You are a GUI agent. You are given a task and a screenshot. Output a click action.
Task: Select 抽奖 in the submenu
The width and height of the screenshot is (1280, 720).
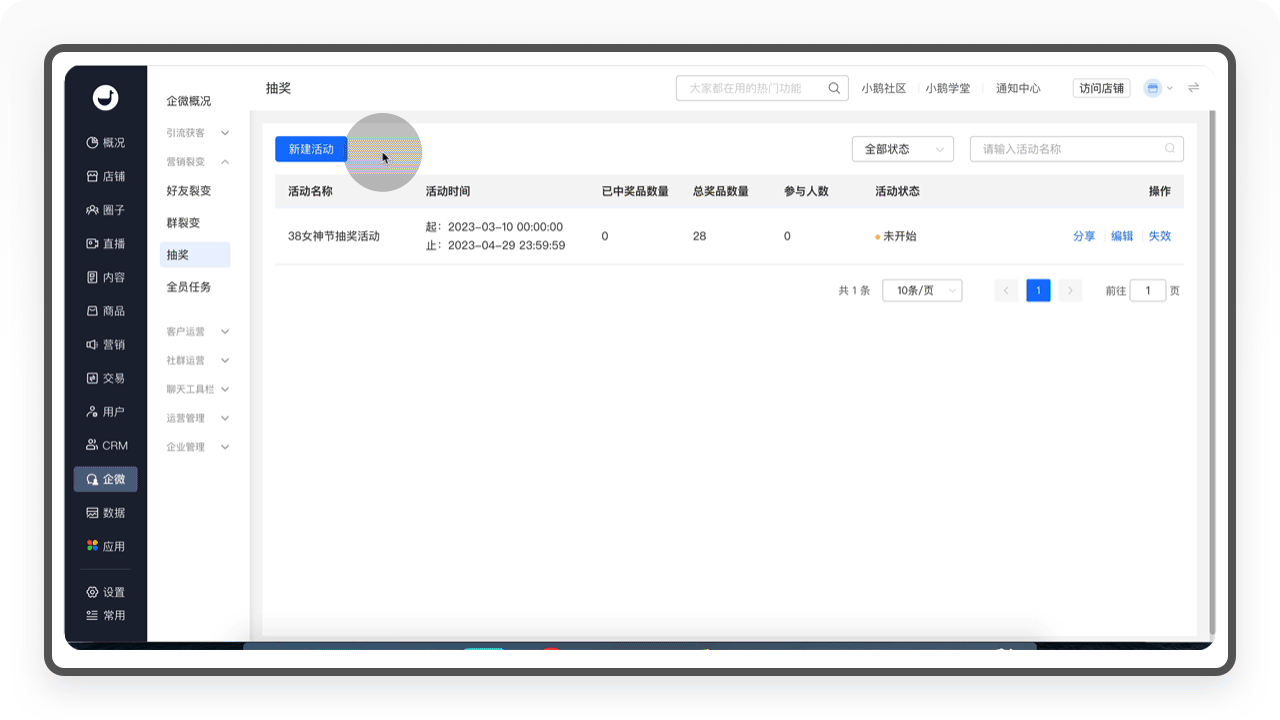195,254
